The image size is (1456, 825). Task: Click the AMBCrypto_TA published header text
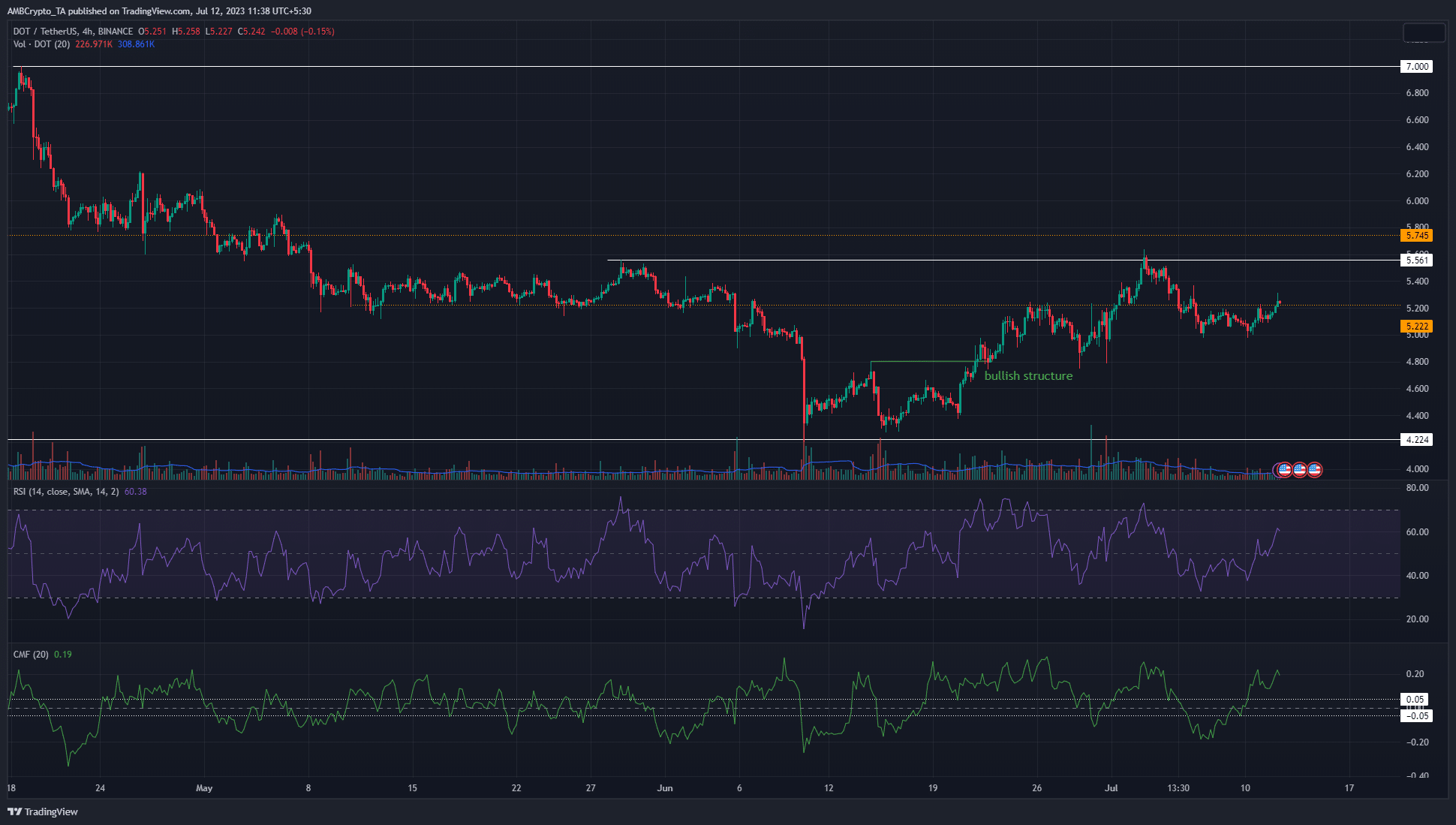coord(159,11)
